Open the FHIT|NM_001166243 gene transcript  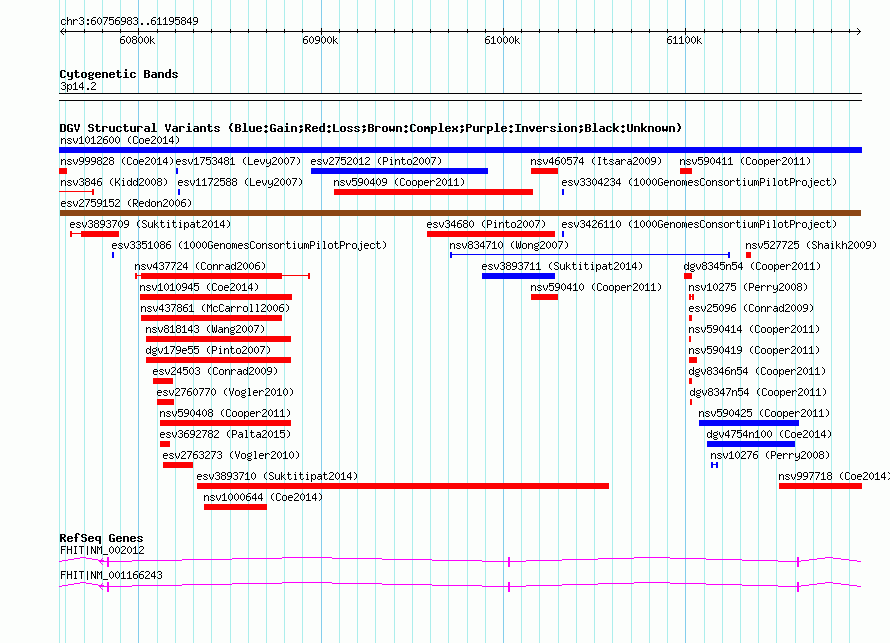[x=460, y=587]
